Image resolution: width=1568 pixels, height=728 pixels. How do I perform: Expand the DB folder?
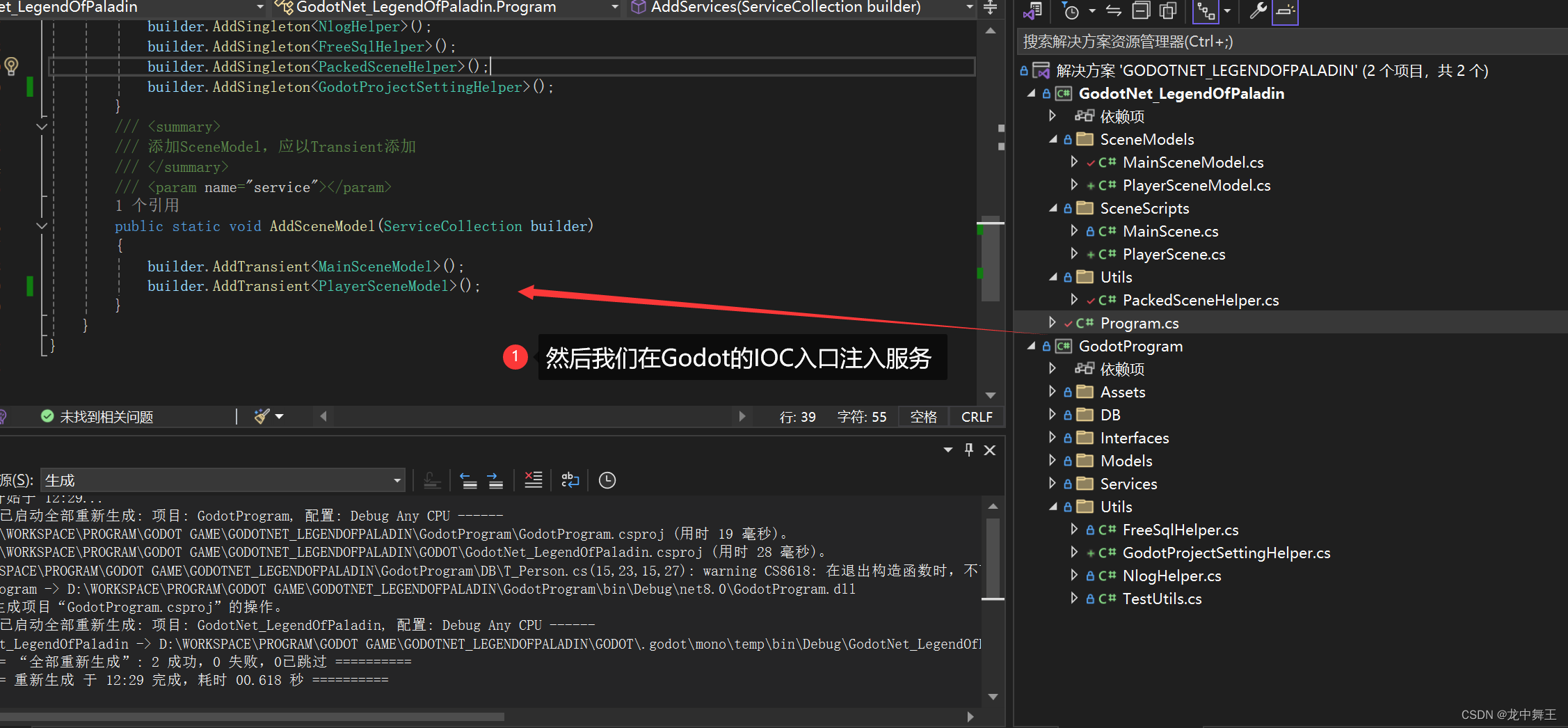coord(1053,415)
